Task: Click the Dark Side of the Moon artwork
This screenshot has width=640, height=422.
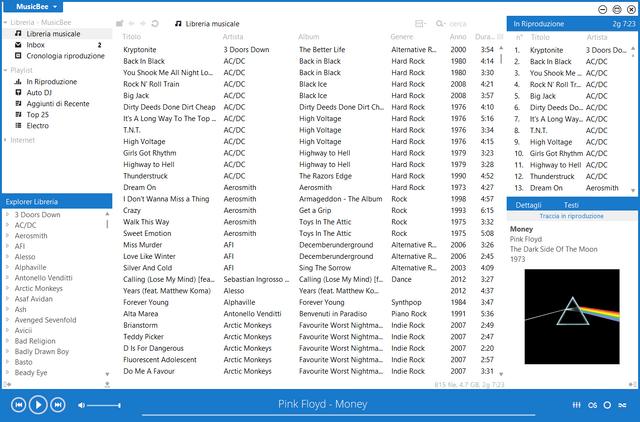Action: (x=572, y=316)
